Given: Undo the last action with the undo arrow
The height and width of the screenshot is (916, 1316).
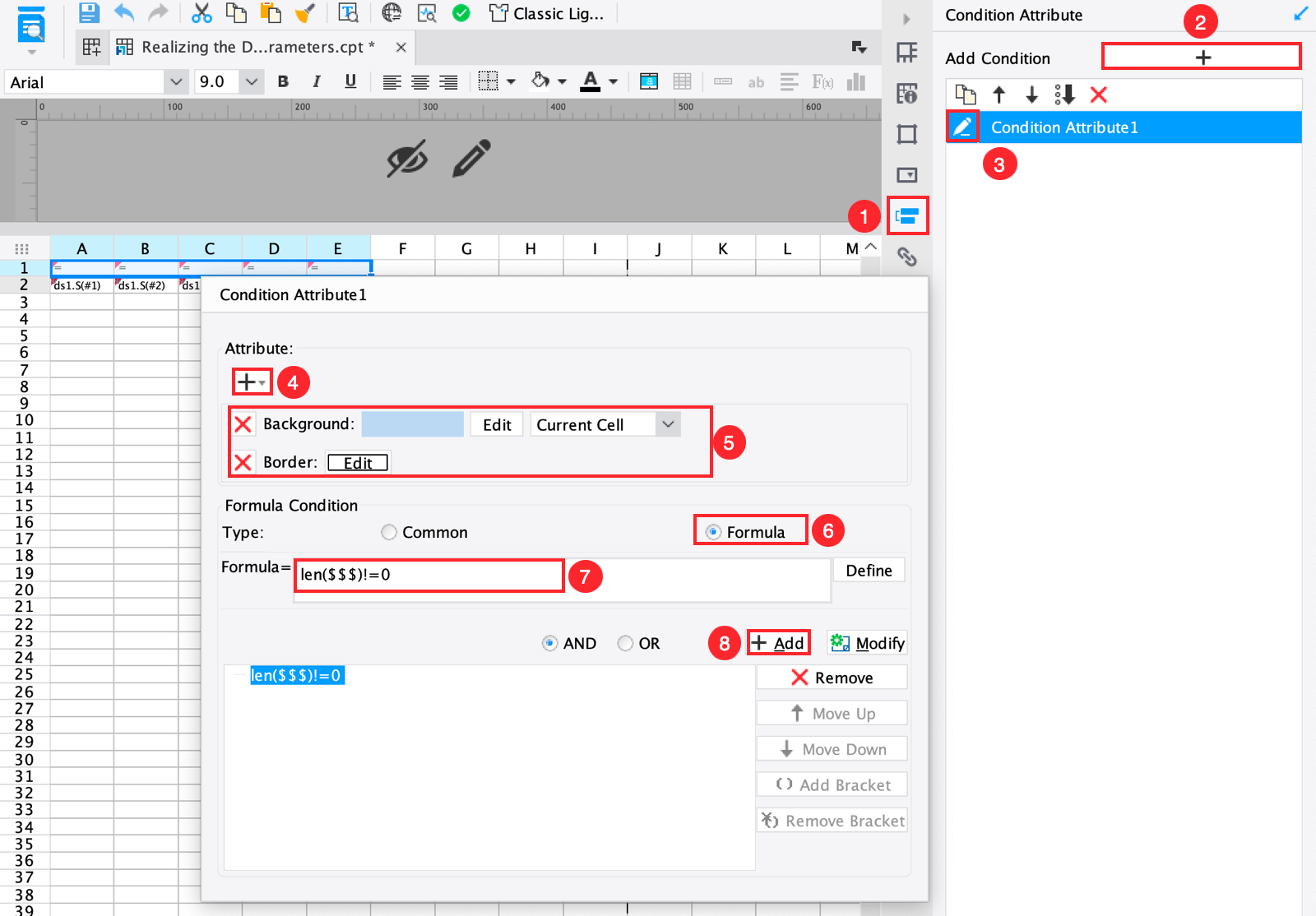Looking at the screenshot, I should 123,12.
